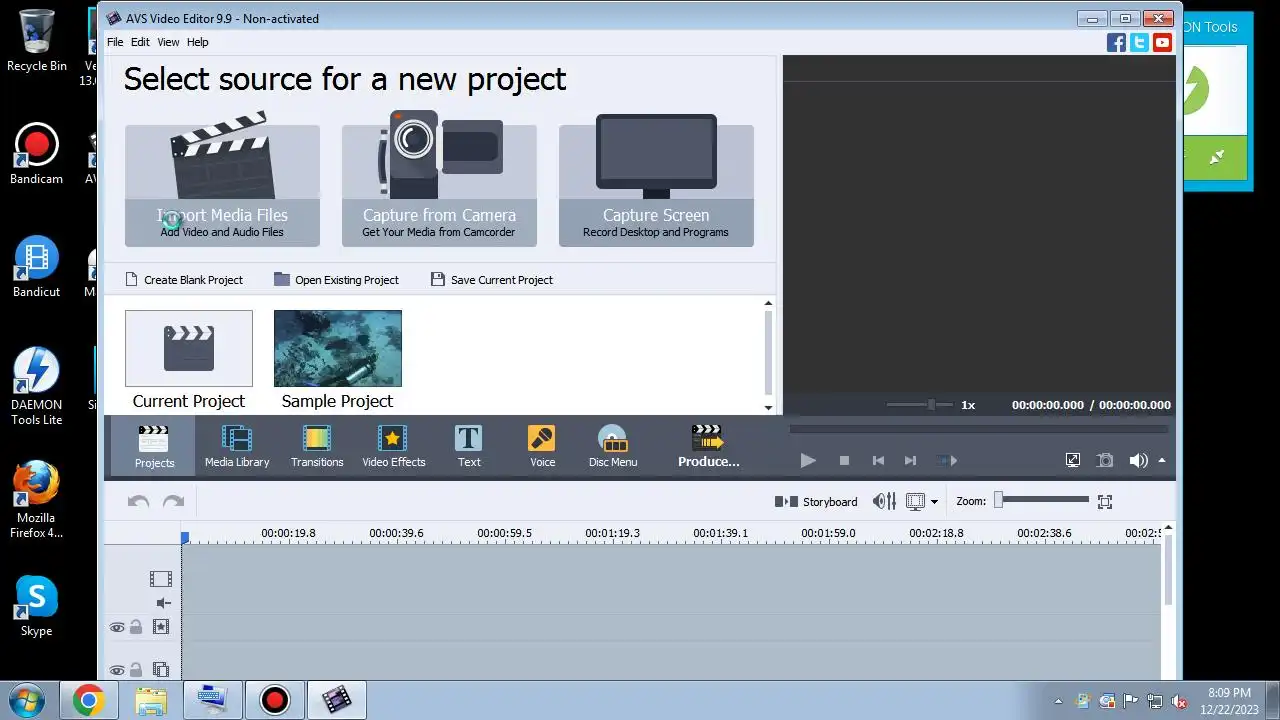Open the display options dropdown arrow
Image resolution: width=1280 pixels, height=720 pixels.
(x=934, y=502)
